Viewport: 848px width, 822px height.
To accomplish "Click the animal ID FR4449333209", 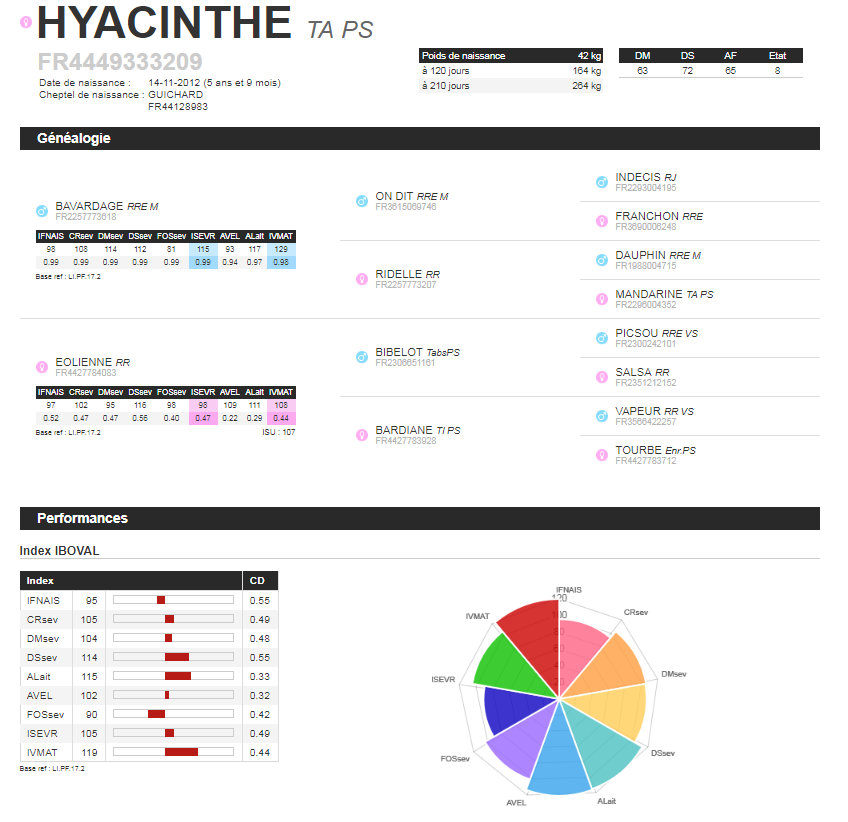I will tap(120, 62).
